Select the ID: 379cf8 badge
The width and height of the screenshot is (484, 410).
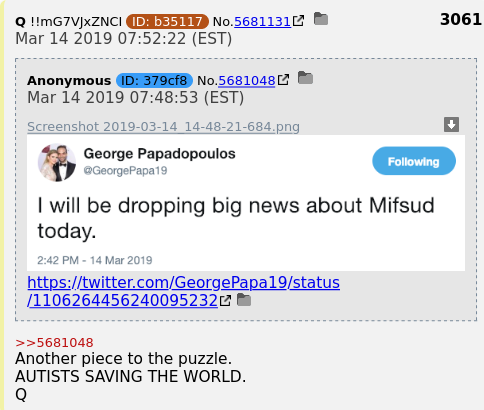154,80
